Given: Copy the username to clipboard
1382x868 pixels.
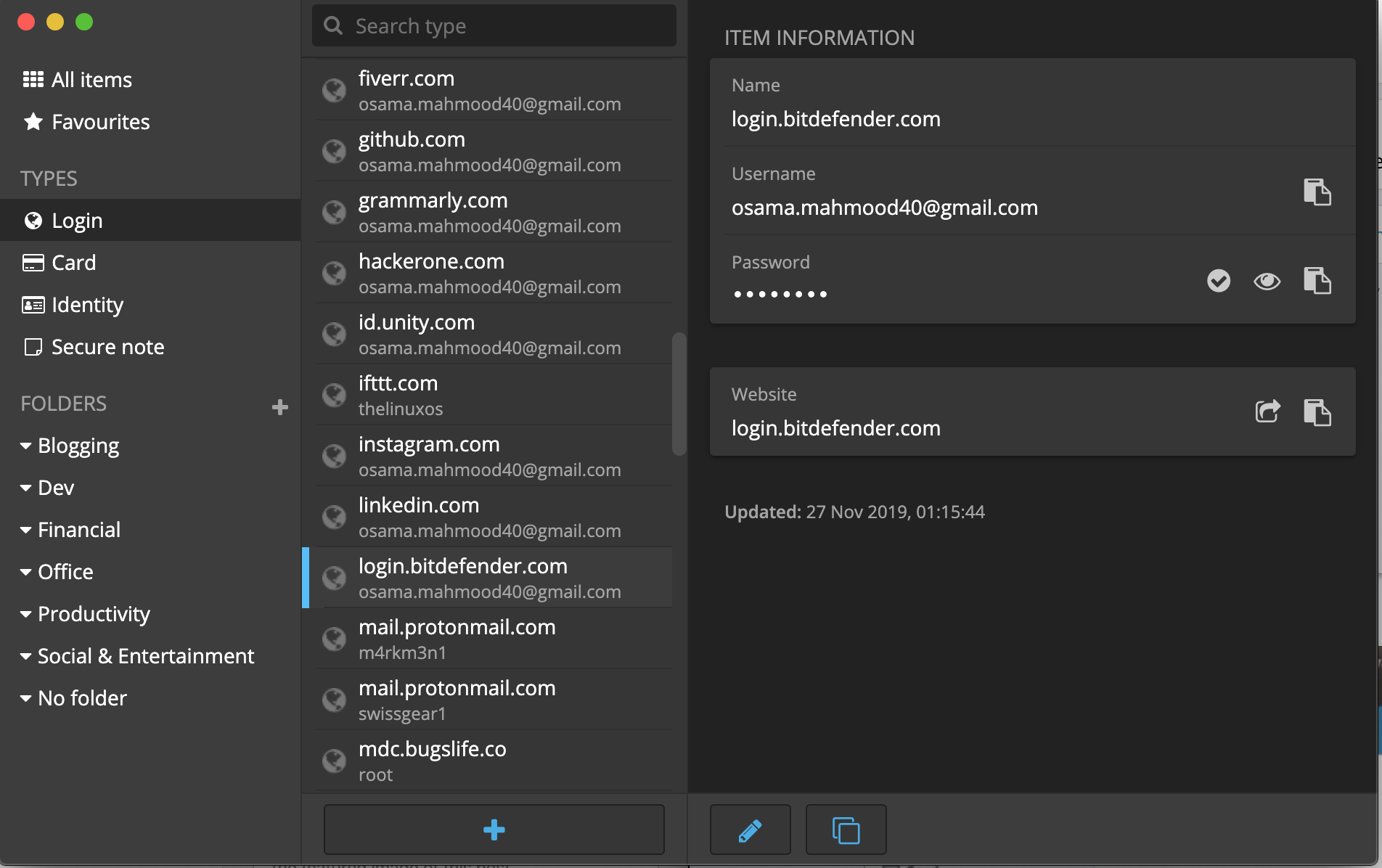Looking at the screenshot, I should tap(1317, 192).
